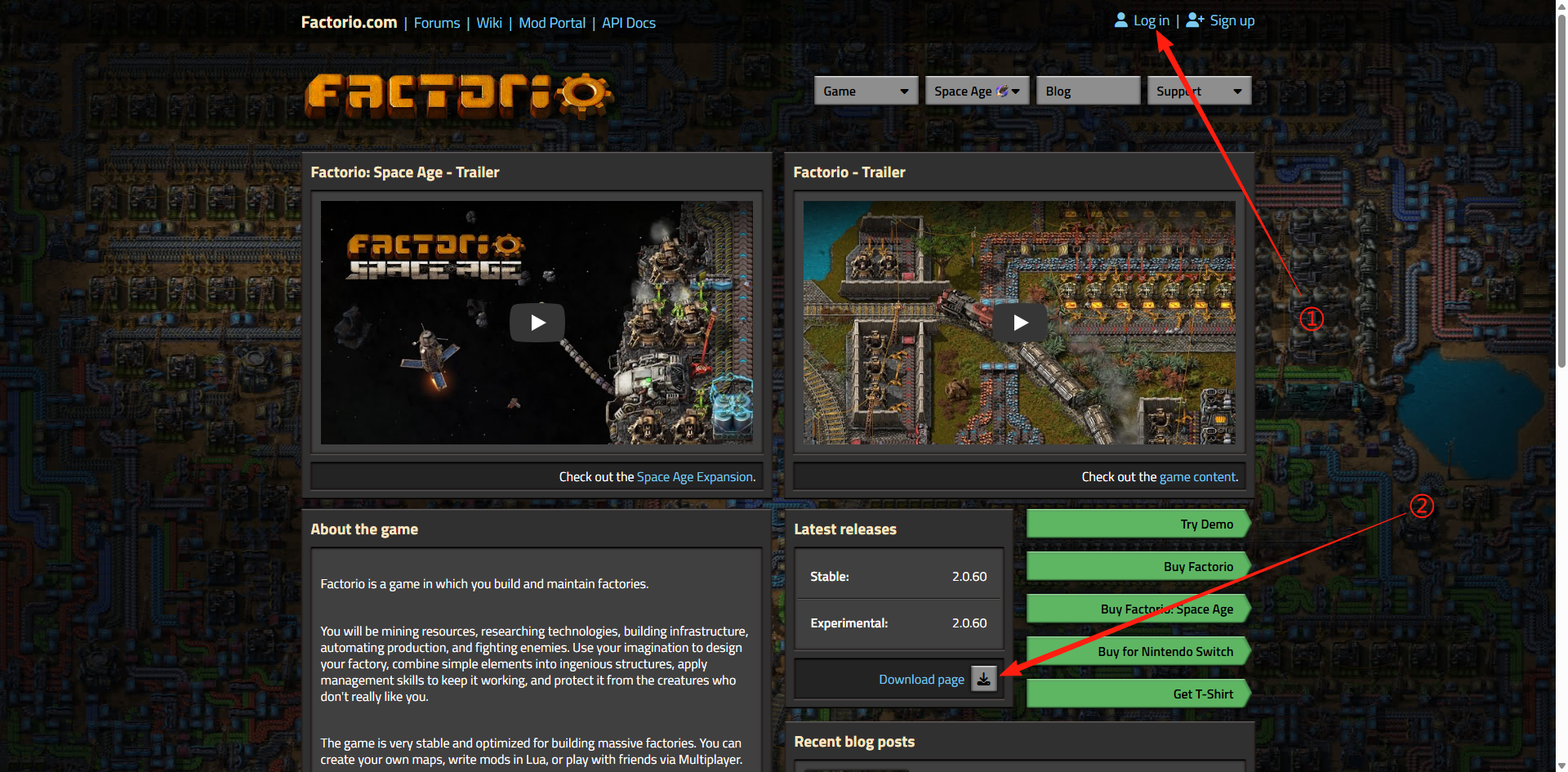
Task: Click the Get T-Shirt button
Action: tap(1138, 694)
